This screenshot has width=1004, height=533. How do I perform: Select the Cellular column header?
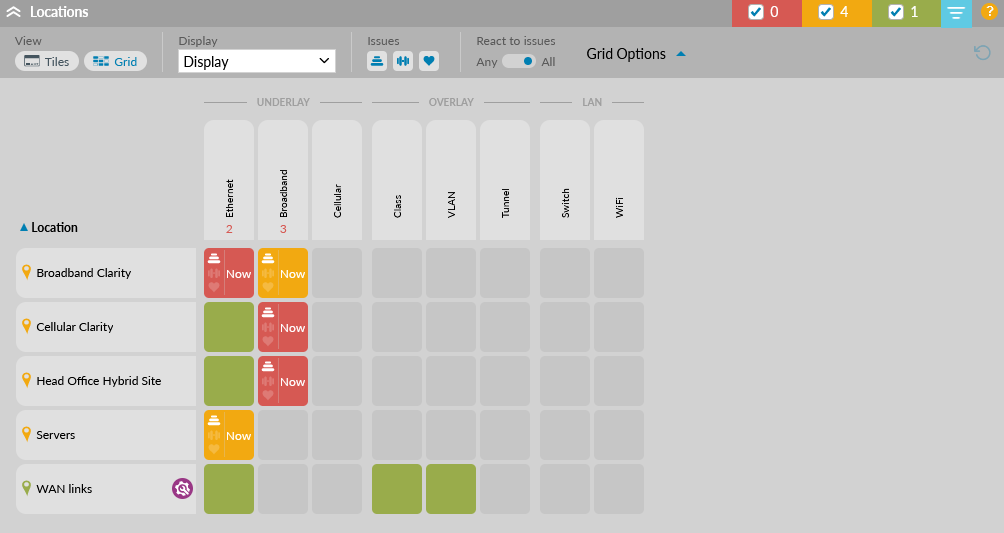337,179
